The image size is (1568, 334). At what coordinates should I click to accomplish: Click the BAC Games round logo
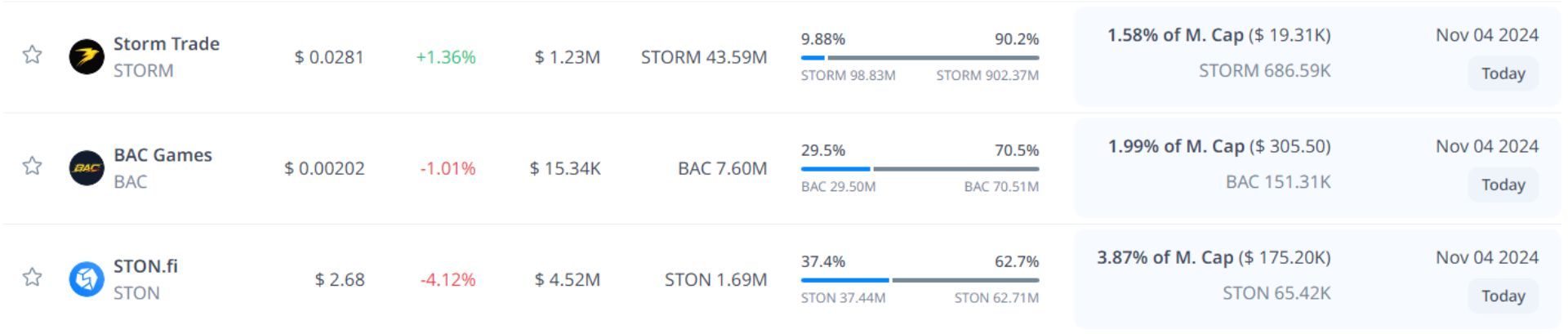click(x=87, y=168)
